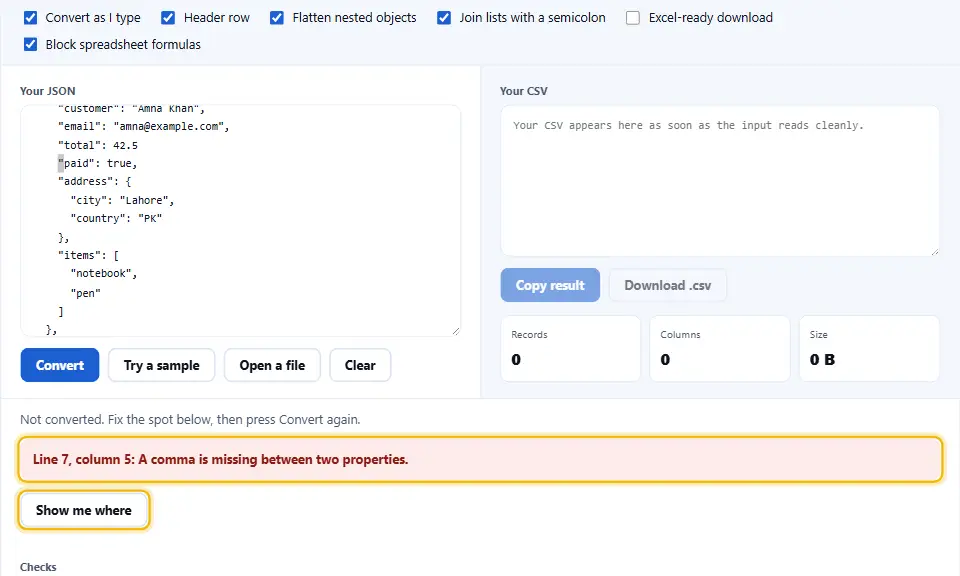Click the Your JSON label

[48, 91]
